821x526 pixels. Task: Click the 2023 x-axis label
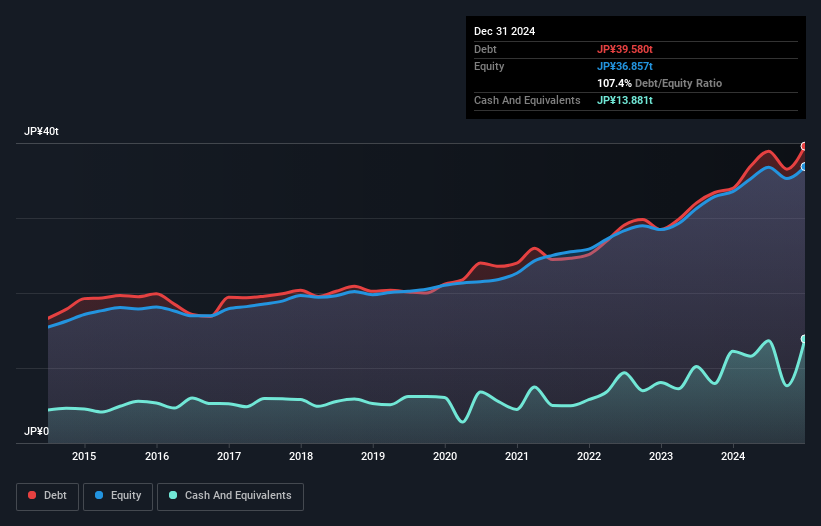click(661, 456)
